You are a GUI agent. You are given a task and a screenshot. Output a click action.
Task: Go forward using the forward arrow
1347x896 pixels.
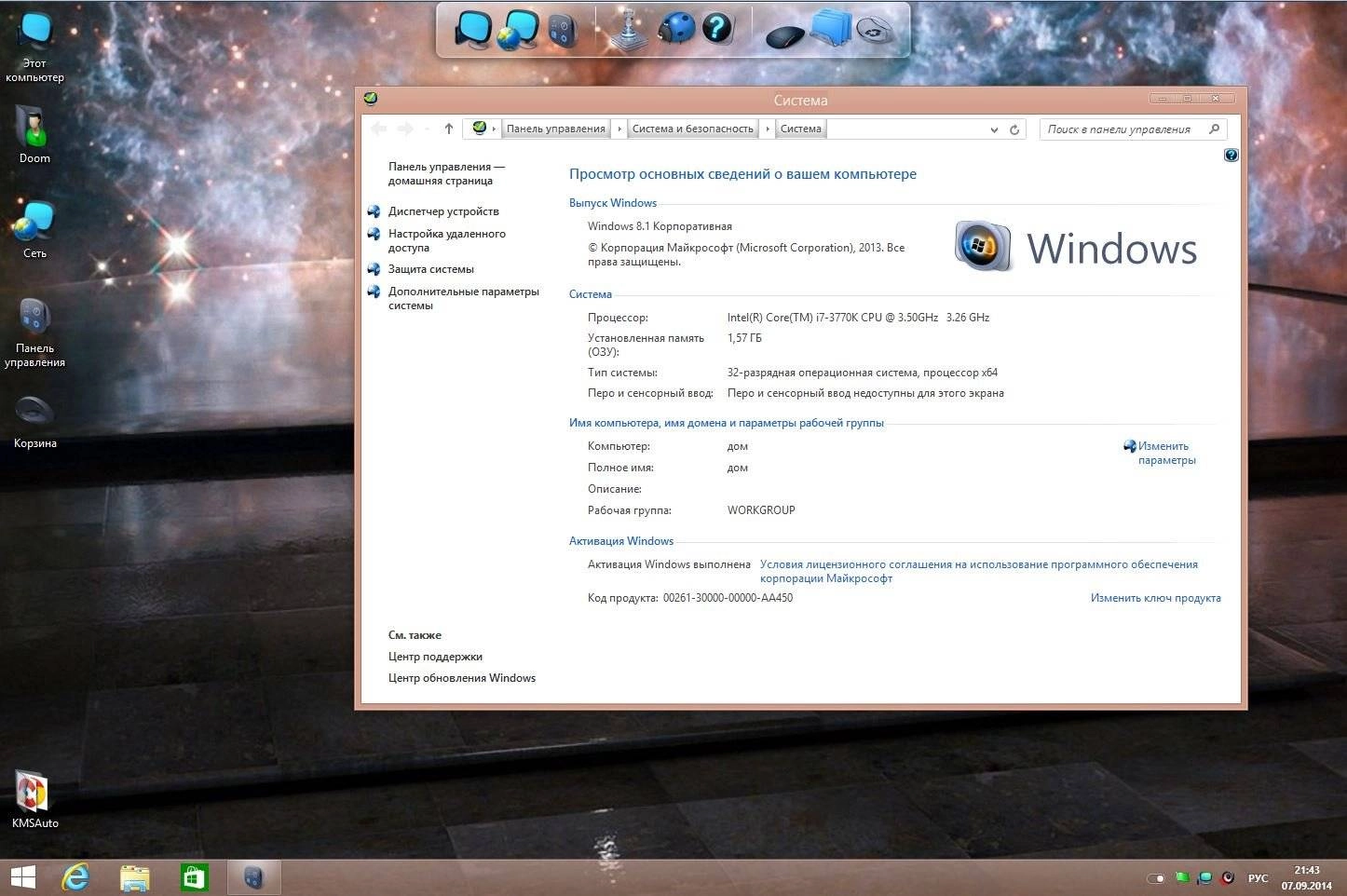point(405,129)
